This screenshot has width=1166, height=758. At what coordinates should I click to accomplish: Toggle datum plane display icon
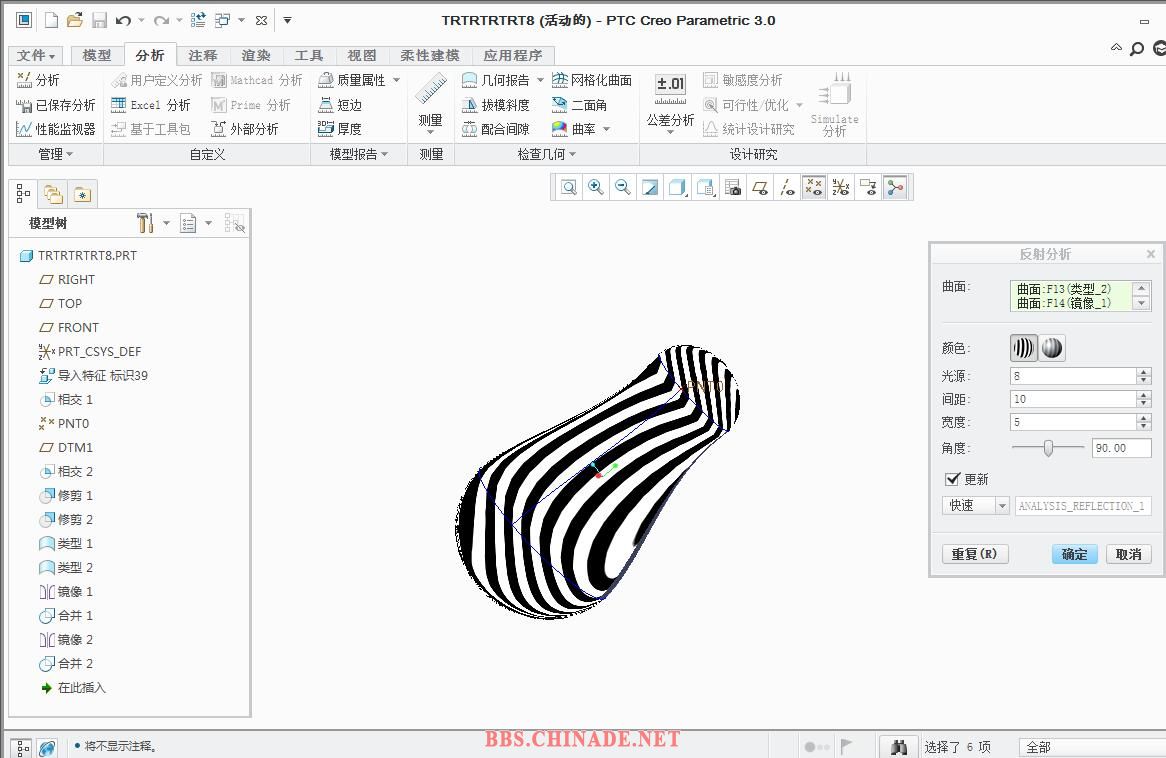click(760, 187)
